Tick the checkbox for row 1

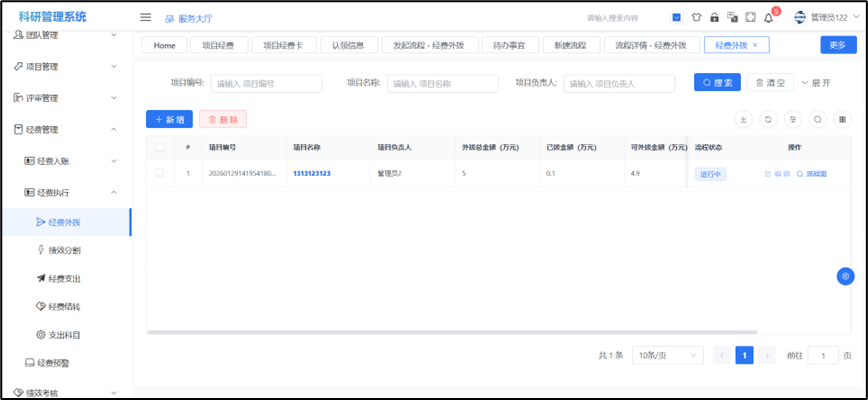coord(160,173)
